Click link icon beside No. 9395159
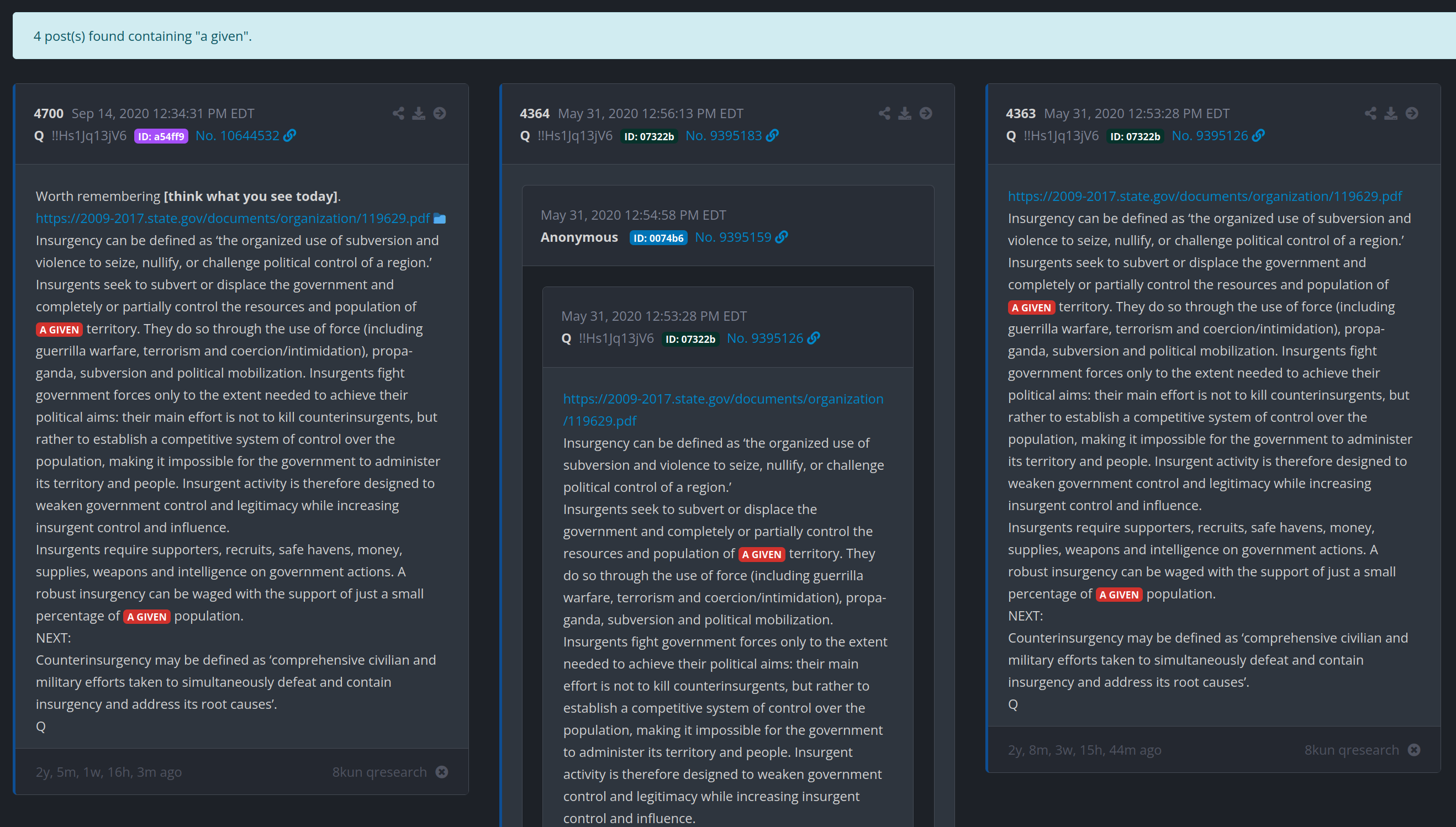The width and height of the screenshot is (1456, 827). pyautogui.click(x=782, y=237)
